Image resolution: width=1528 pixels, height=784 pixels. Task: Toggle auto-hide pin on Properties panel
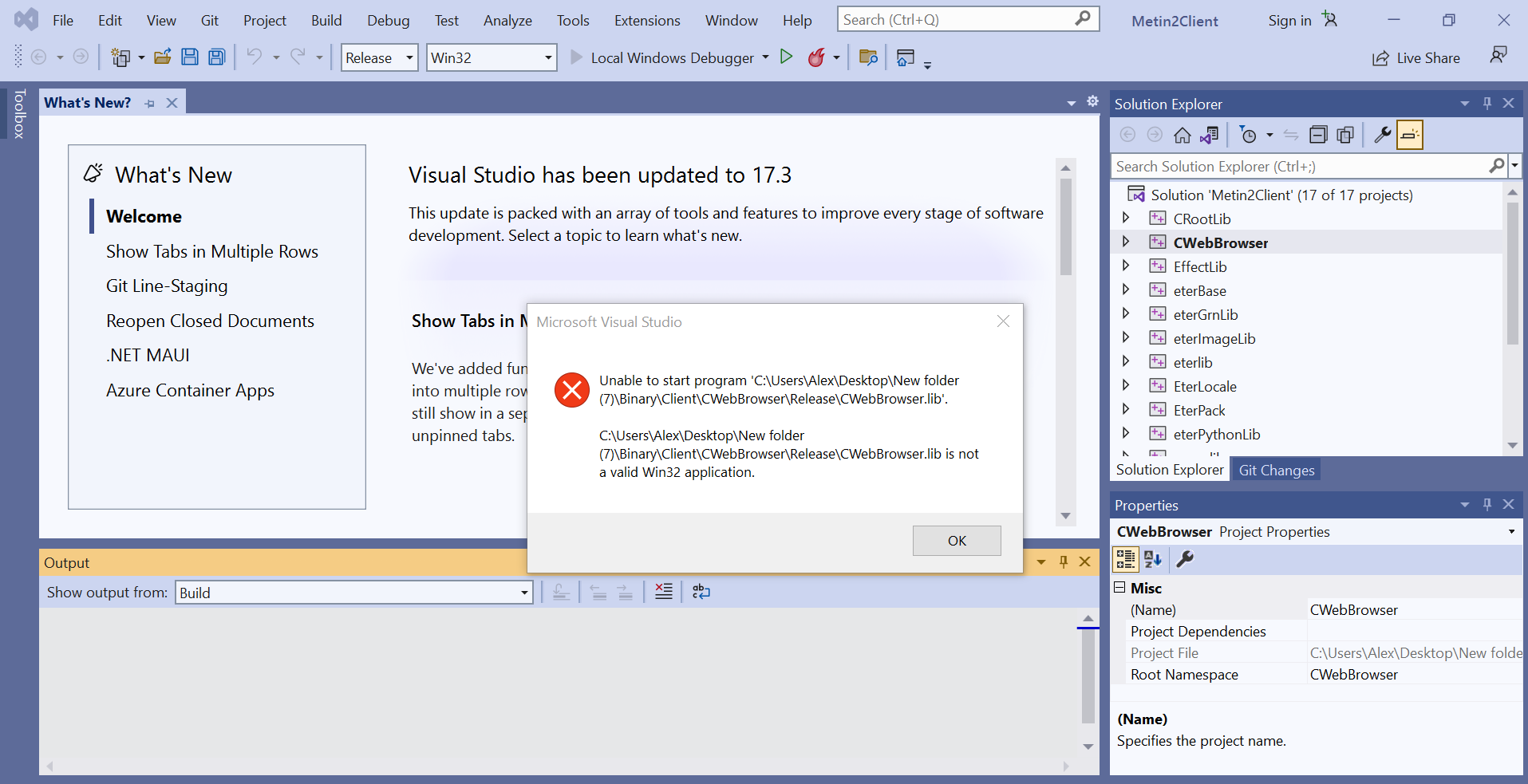tap(1487, 505)
